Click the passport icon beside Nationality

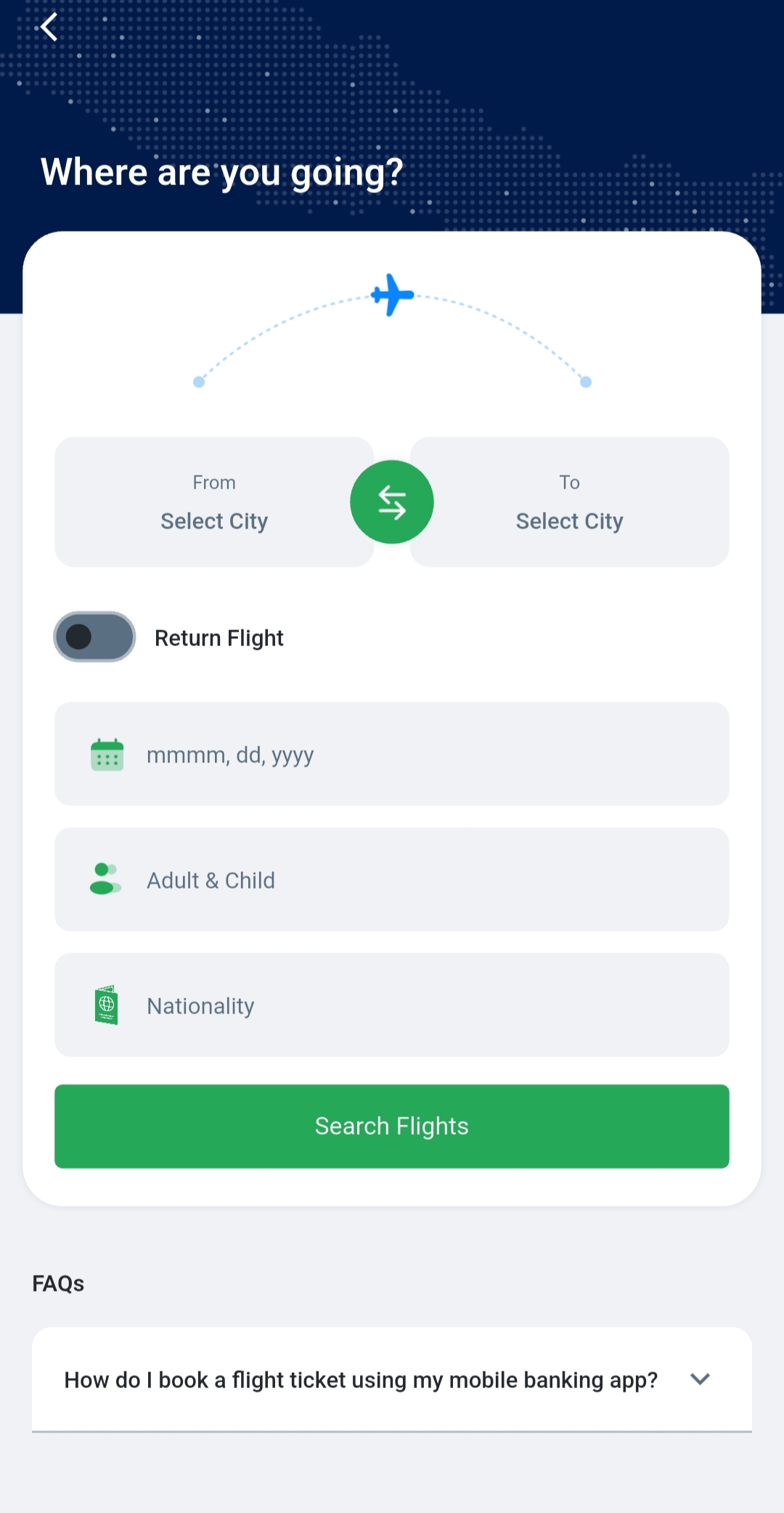tap(107, 1006)
